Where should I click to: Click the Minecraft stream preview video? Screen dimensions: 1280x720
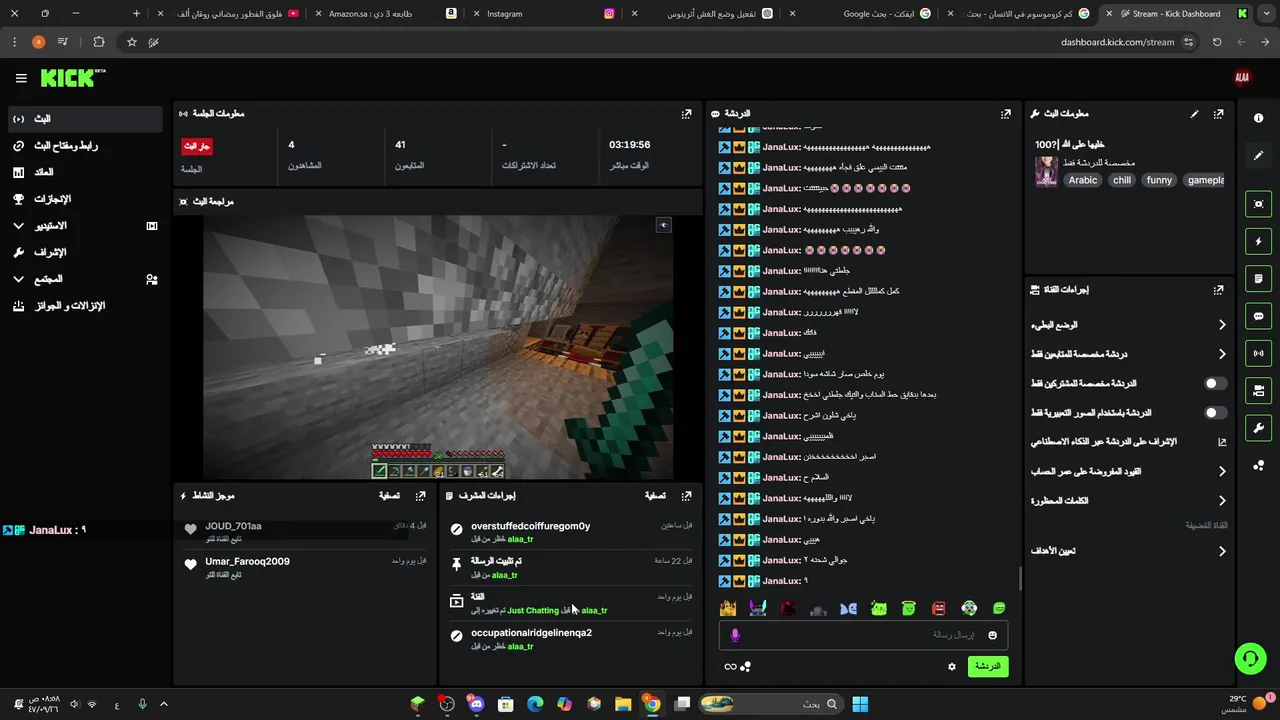[438, 347]
